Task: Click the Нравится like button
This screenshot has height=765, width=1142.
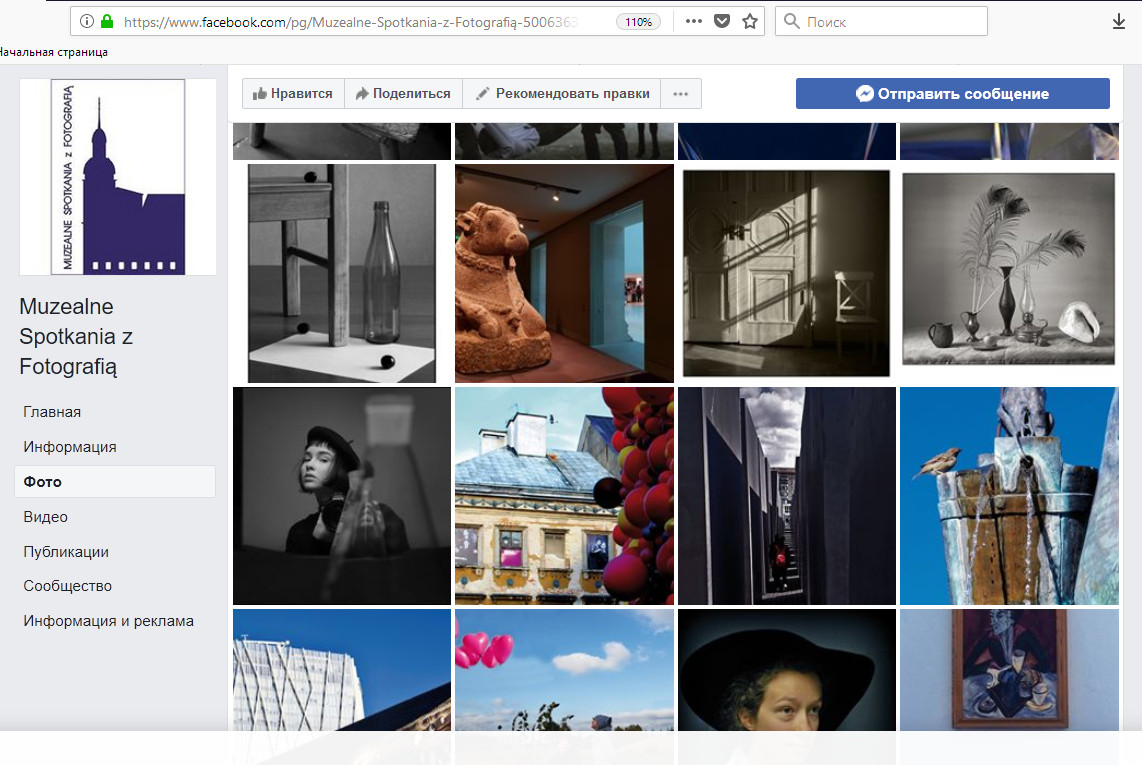Action: 293,93
